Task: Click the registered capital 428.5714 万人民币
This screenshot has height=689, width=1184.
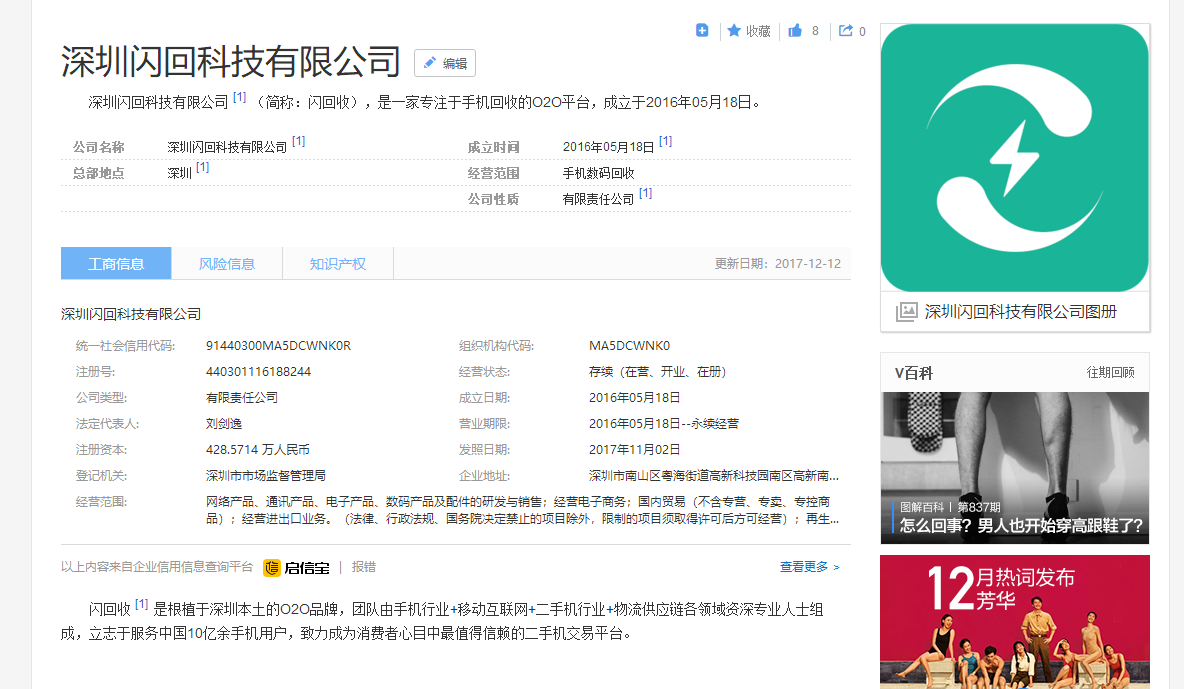Action: (x=257, y=450)
